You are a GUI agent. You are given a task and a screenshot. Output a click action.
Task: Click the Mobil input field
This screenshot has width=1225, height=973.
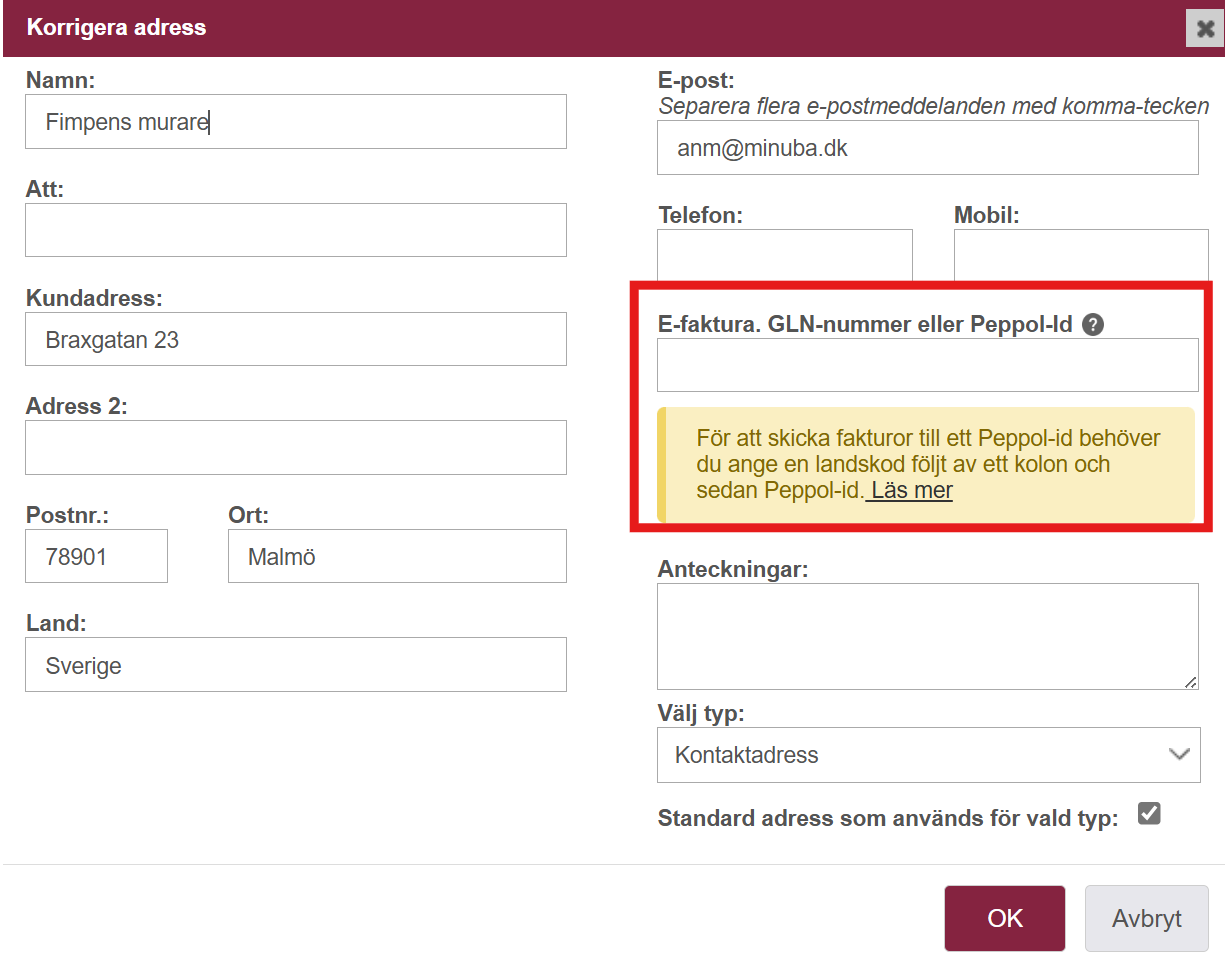[x=1081, y=256]
